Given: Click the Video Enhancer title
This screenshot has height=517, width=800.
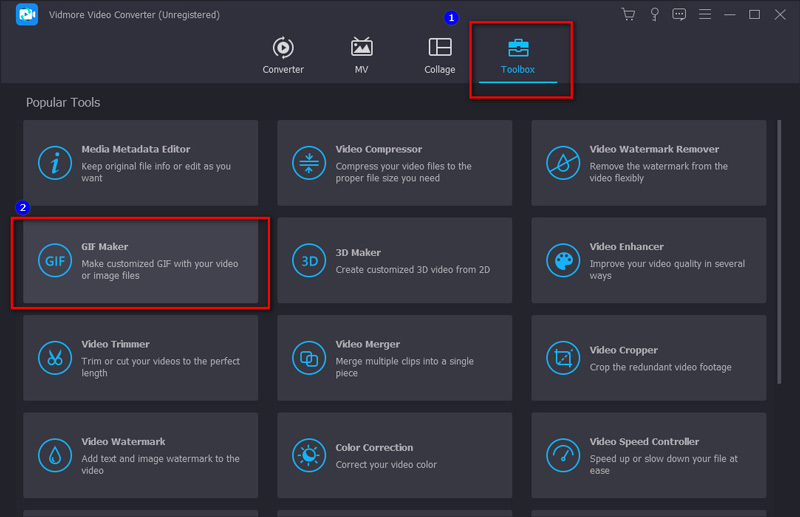Looking at the screenshot, I should (627, 247).
